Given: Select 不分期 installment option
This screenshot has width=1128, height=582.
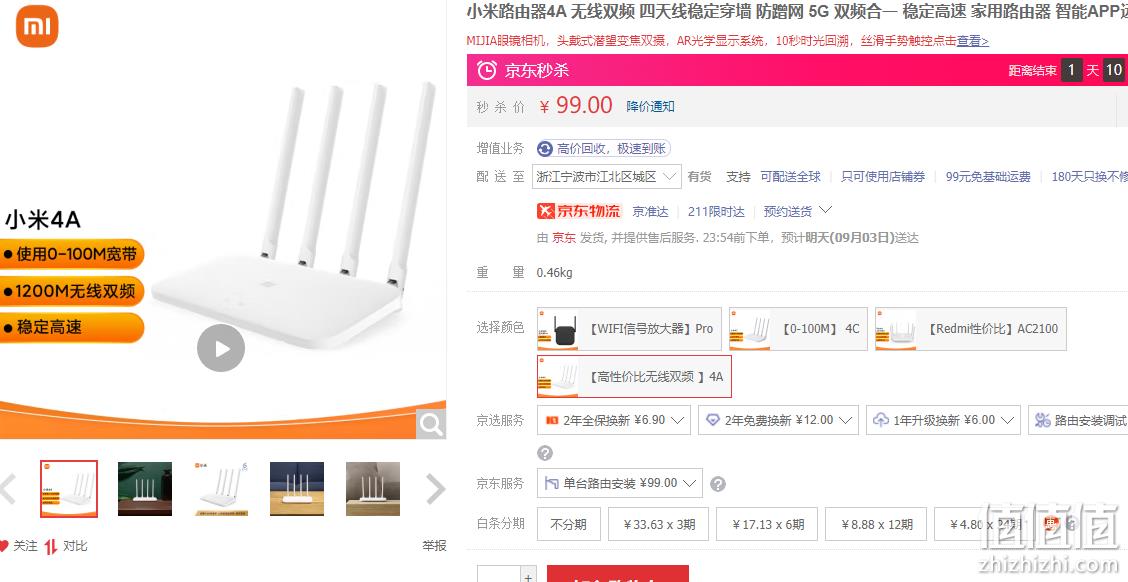Looking at the screenshot, I should click(x=568, y=524).
